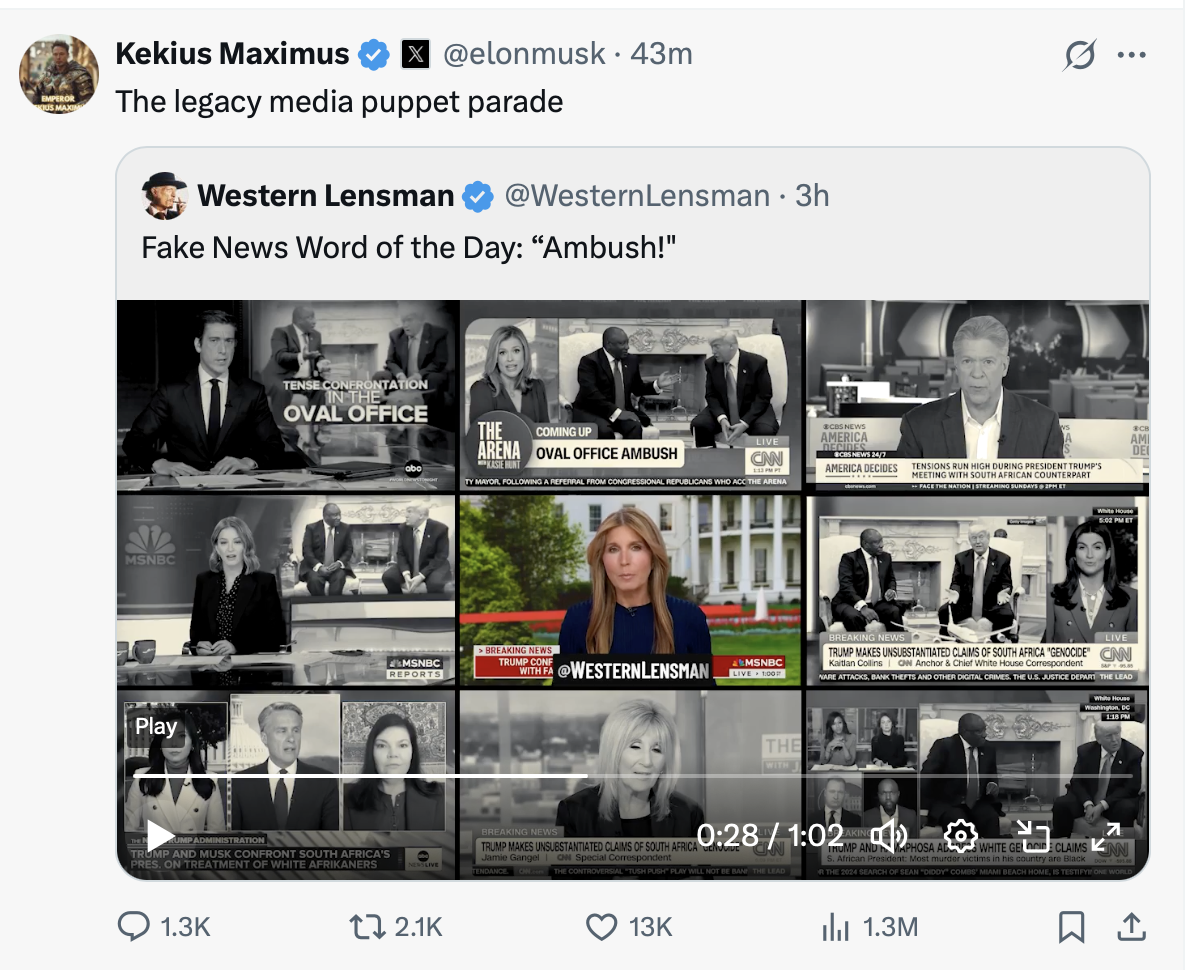The width and height of the screenshot is (1196, 970).
Task: Play the video with the play button
Action: coord(160,836)
